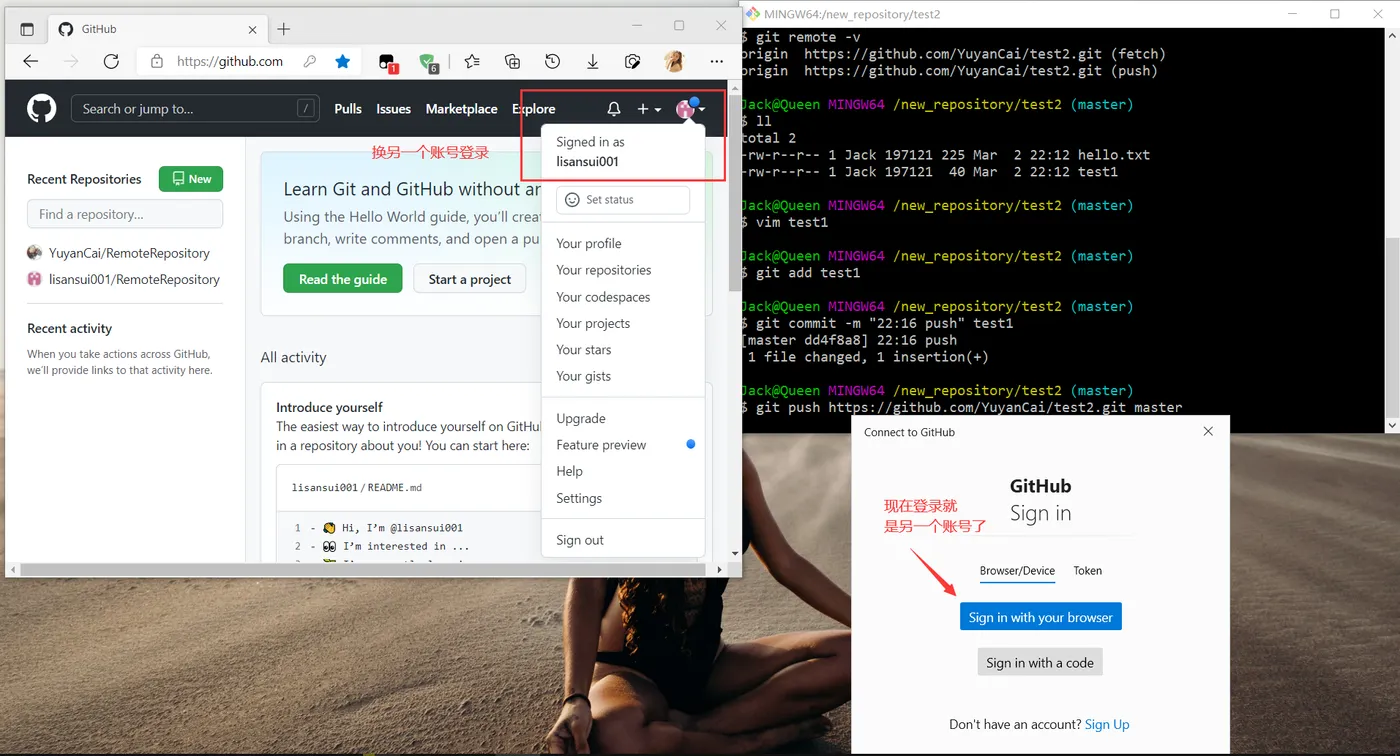This screenshot has height=756, width=1400.
Task: Click the Git Bash window icon
Action: [753, 14]
